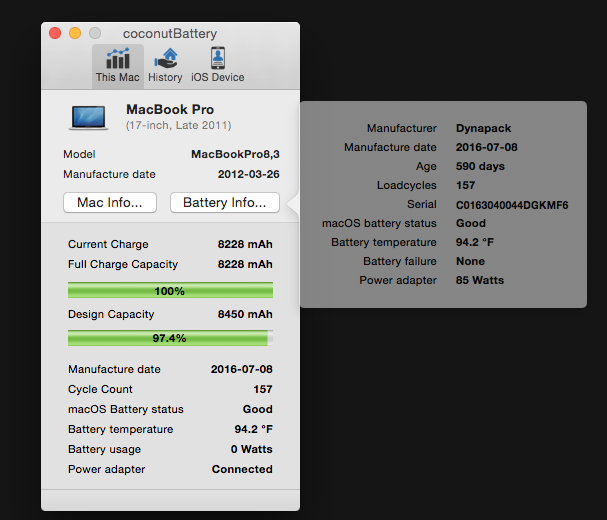Viewport: 607px width, 520px height.
Task: Click the (17-inch, Late 2011) subtitle
Action: (x=178, y=125)
